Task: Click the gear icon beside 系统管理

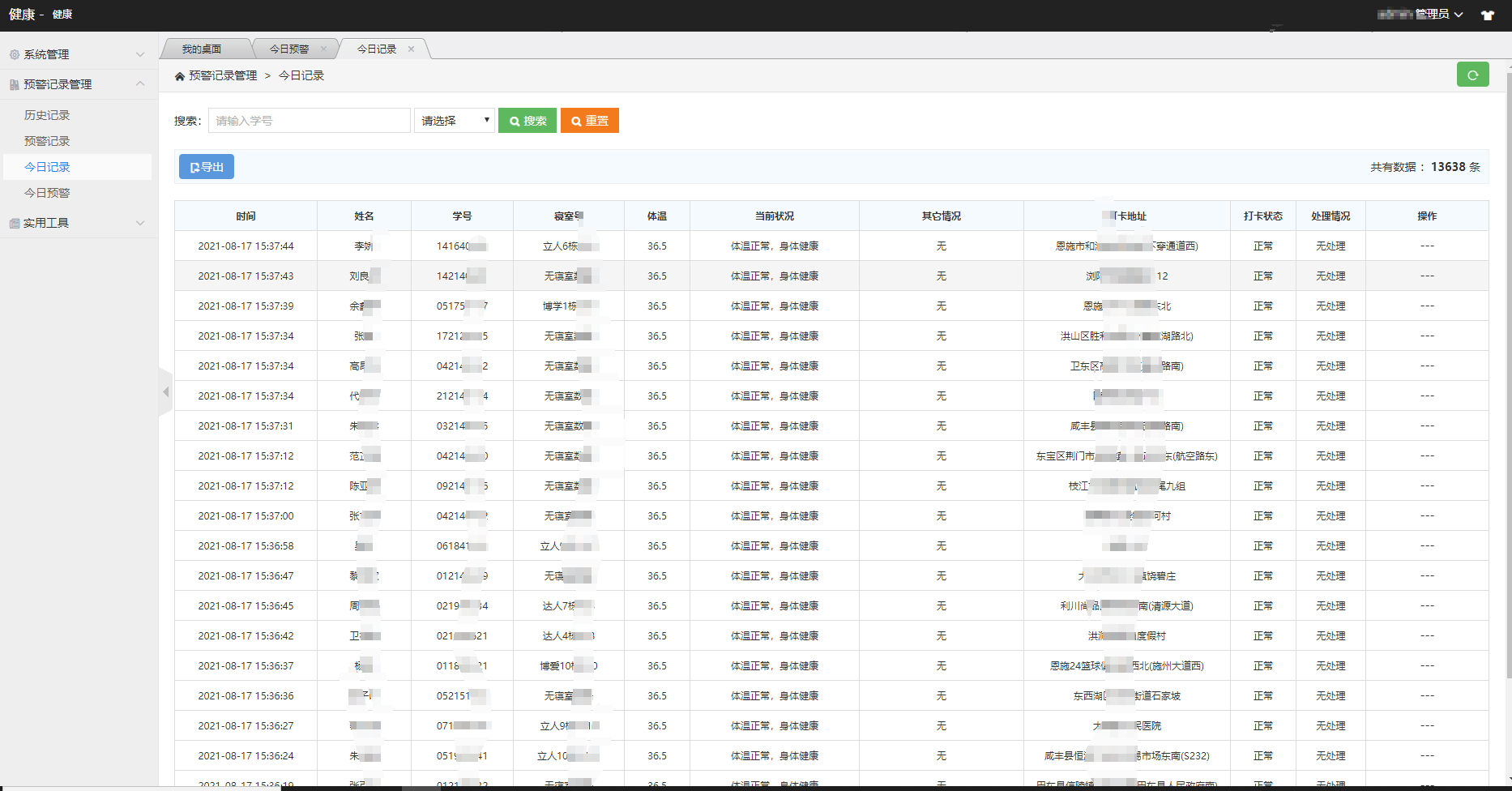Action: tap(14, 54)
